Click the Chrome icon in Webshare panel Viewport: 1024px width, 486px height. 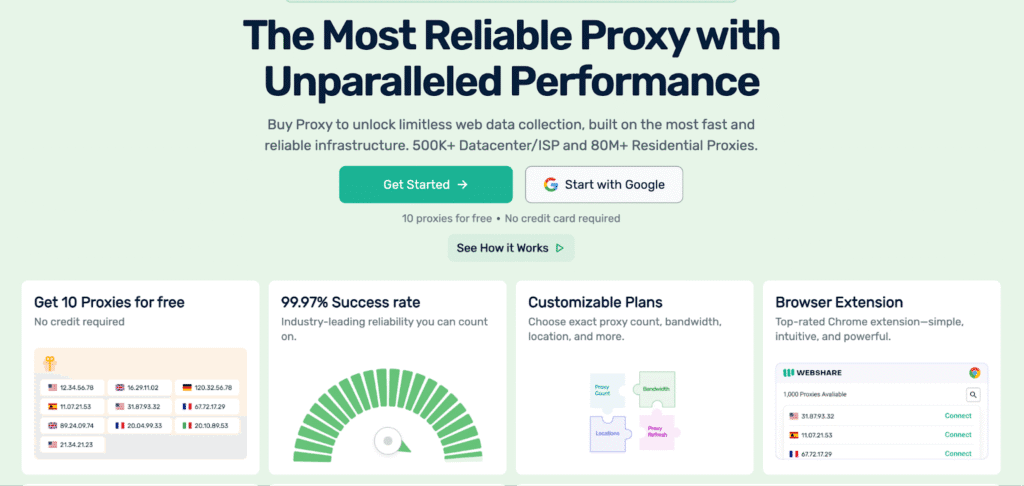coord(974,372)
